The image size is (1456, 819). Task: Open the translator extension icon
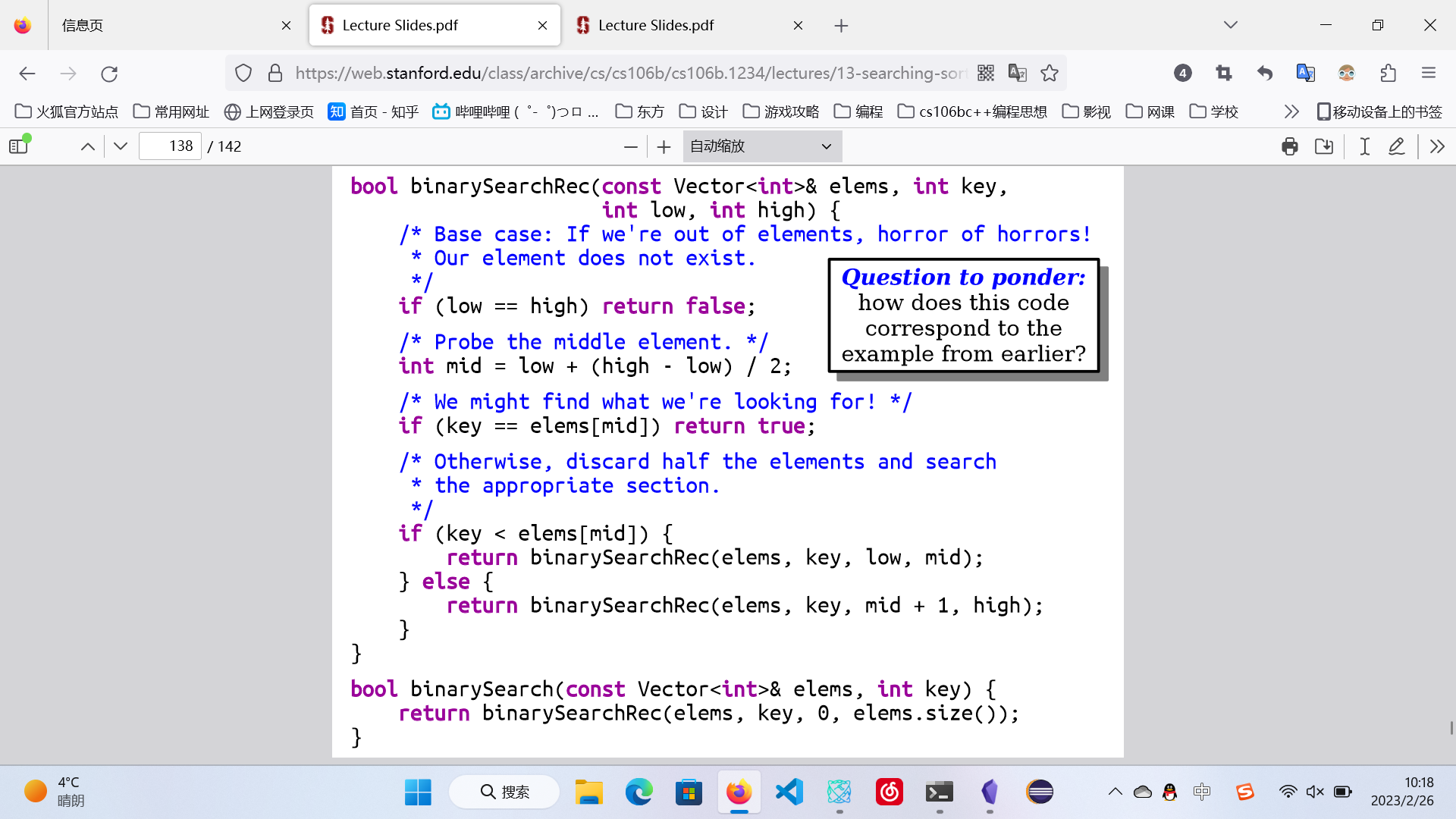tap(1306, 73)
